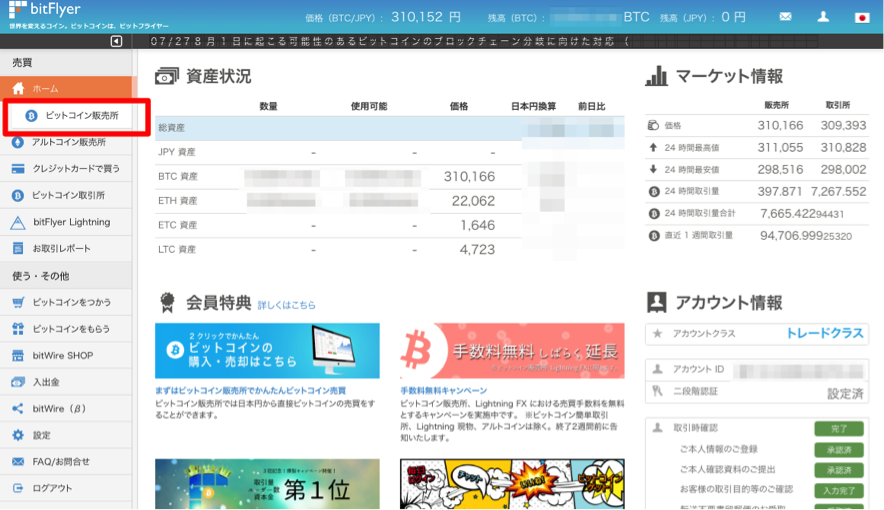Image resolution: width=884 pixels, height=510 pixels.
Task: Click the まずはビットコイン販売所でかんたんビットコイン売買 link
Action: tap(250, 391)
